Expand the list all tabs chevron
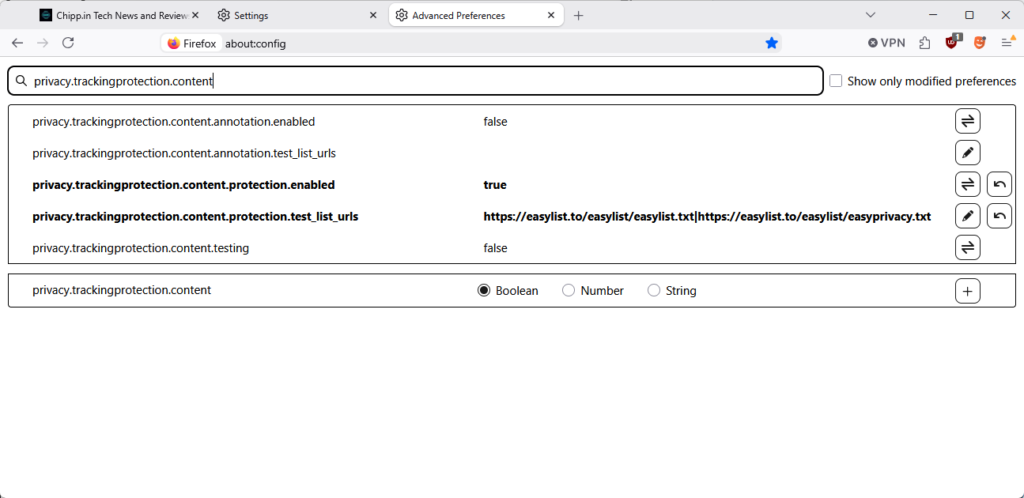The width and height of the screenshot is (1024, 498). [x=870, y=15]
